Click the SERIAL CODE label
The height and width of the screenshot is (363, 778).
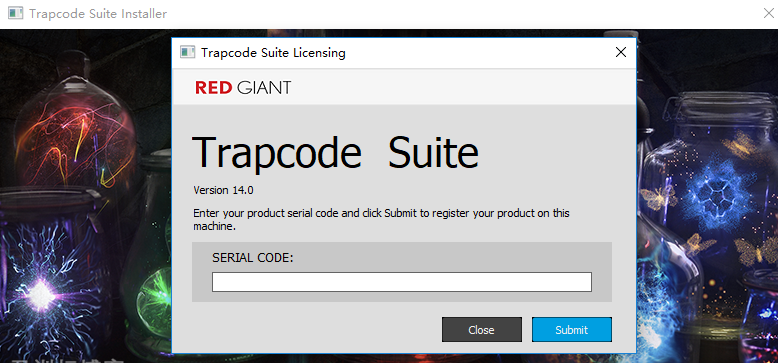click(x=253, y=258)
